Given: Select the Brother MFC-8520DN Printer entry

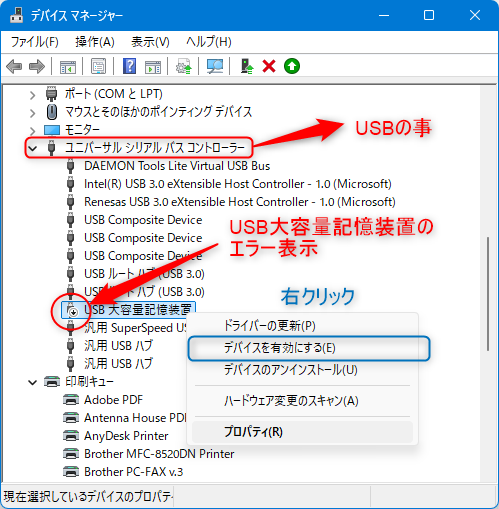Looking at the screenshot, I should coord(159,454).
